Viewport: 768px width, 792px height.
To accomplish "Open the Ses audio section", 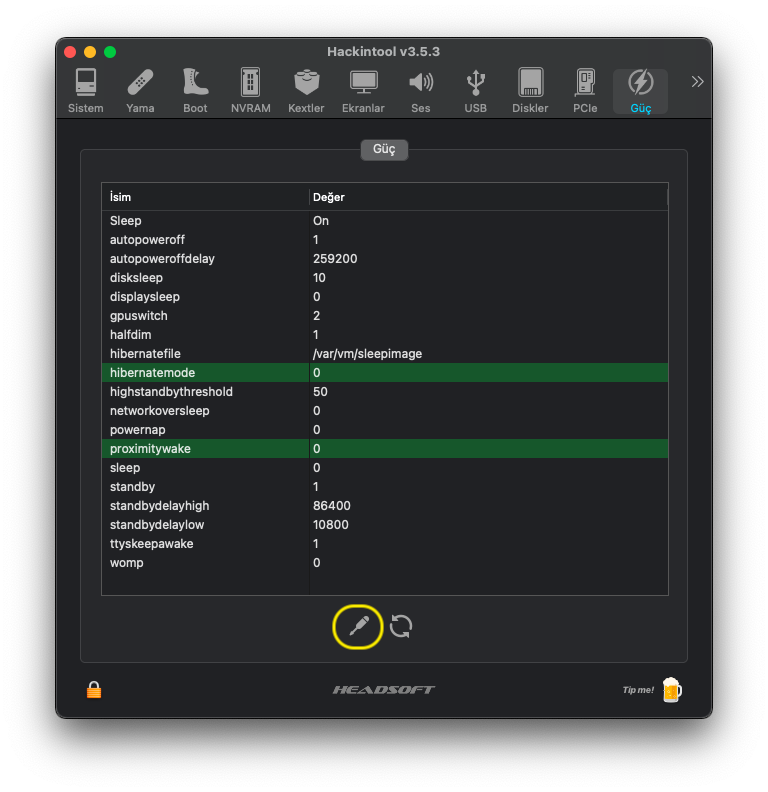I will 421,91.
